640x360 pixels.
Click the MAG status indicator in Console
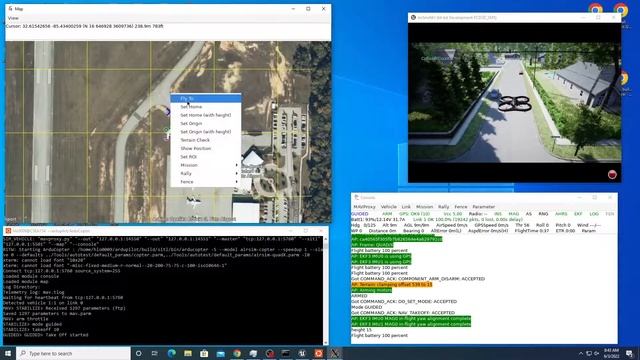[x=513, y=214]
